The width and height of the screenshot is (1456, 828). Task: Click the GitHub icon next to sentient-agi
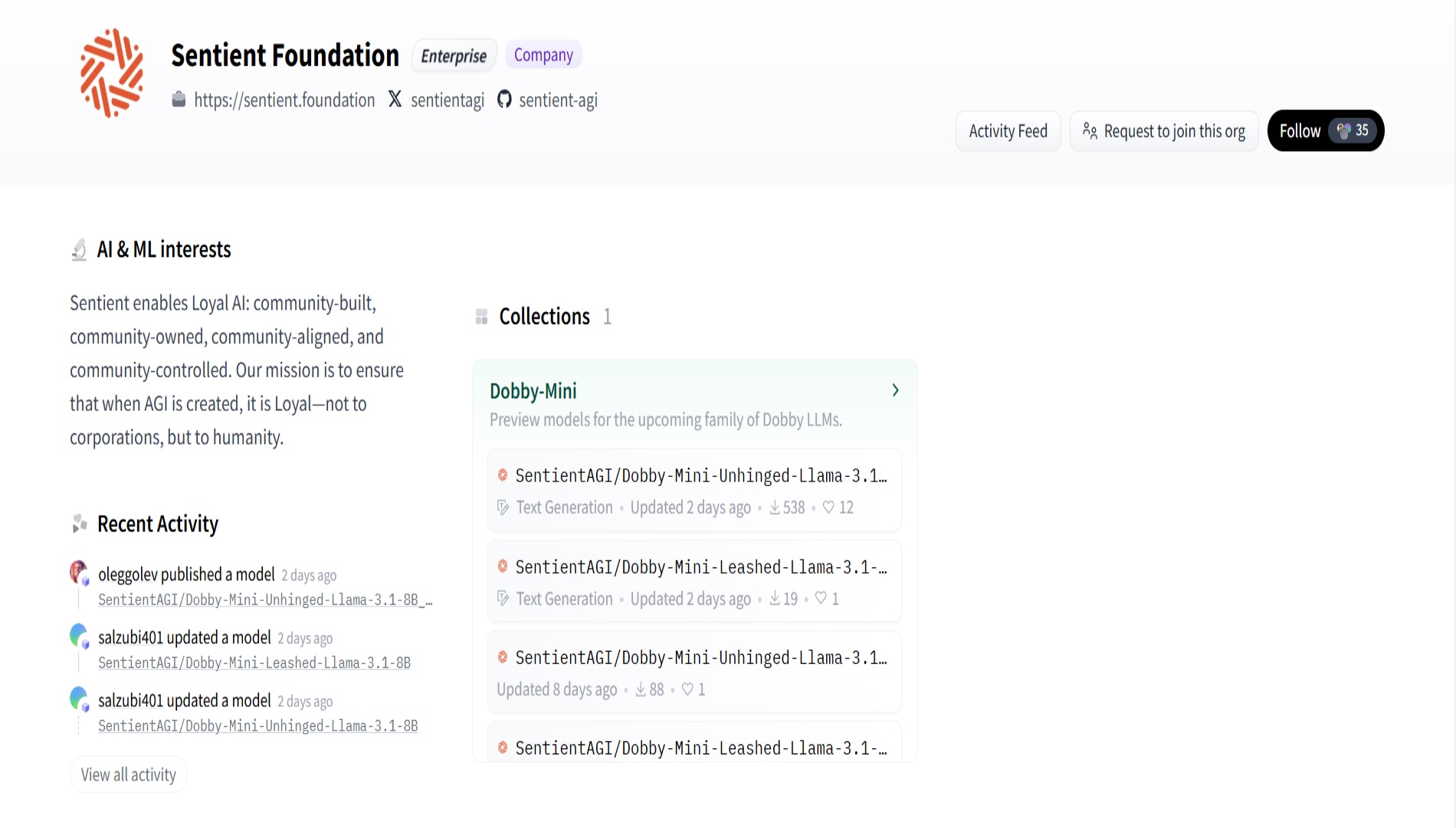pyautogui.click(x=504, y=99)
